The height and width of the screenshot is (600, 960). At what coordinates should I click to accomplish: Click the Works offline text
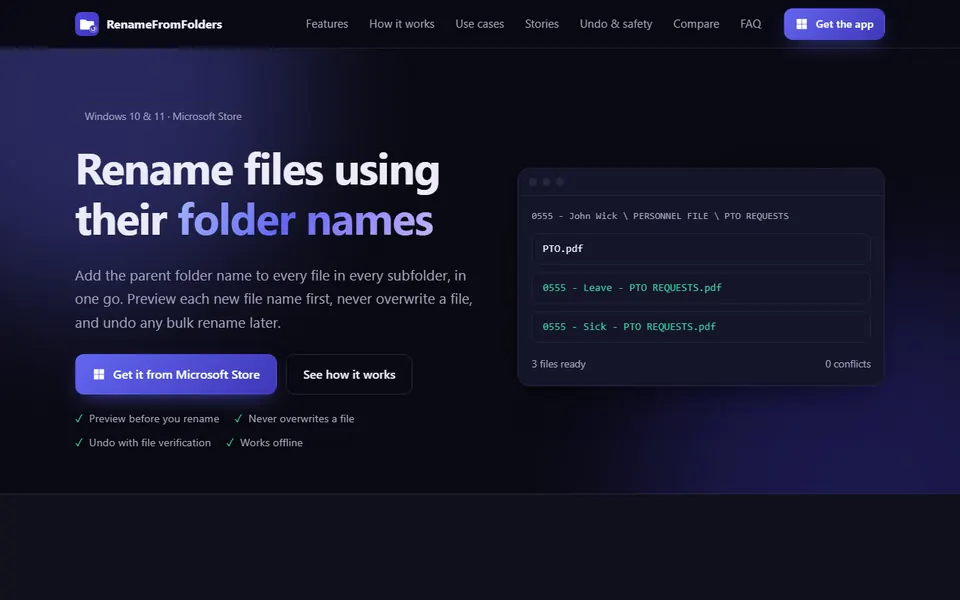coord(271,443)
